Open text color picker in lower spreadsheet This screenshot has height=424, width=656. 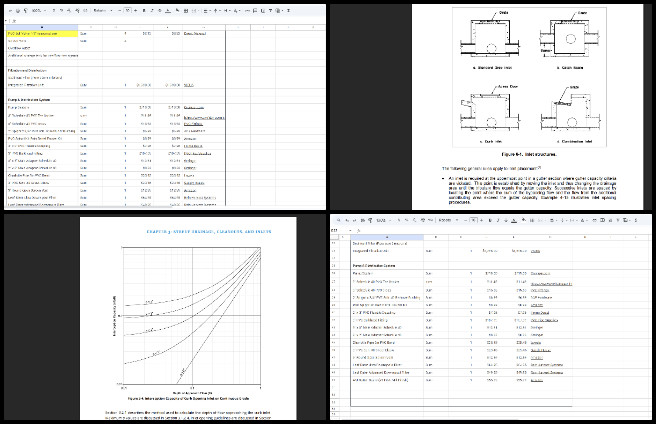(x=515, y=220)
